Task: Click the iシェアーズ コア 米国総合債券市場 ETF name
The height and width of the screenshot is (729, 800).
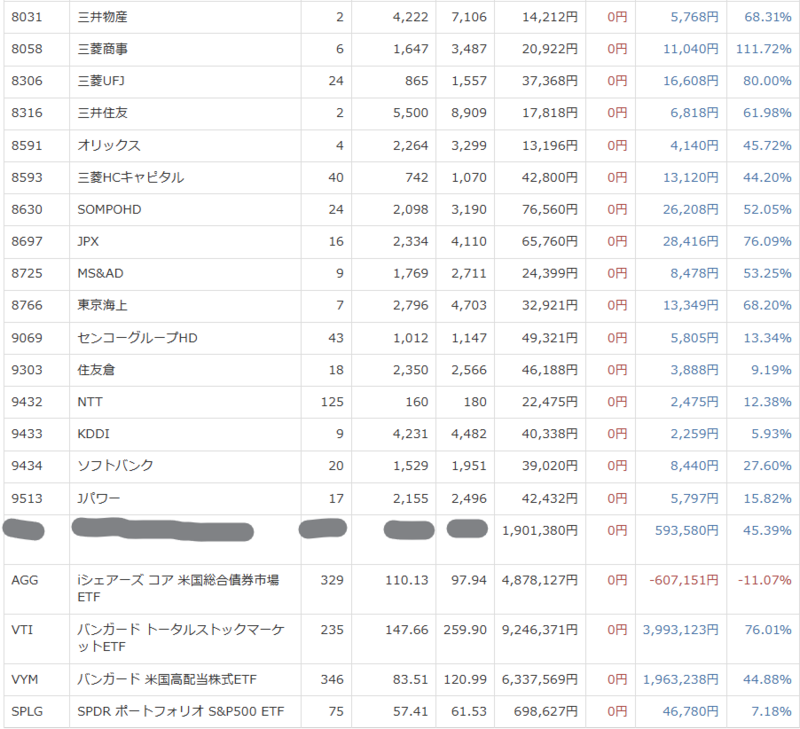Action: point(178,588)
